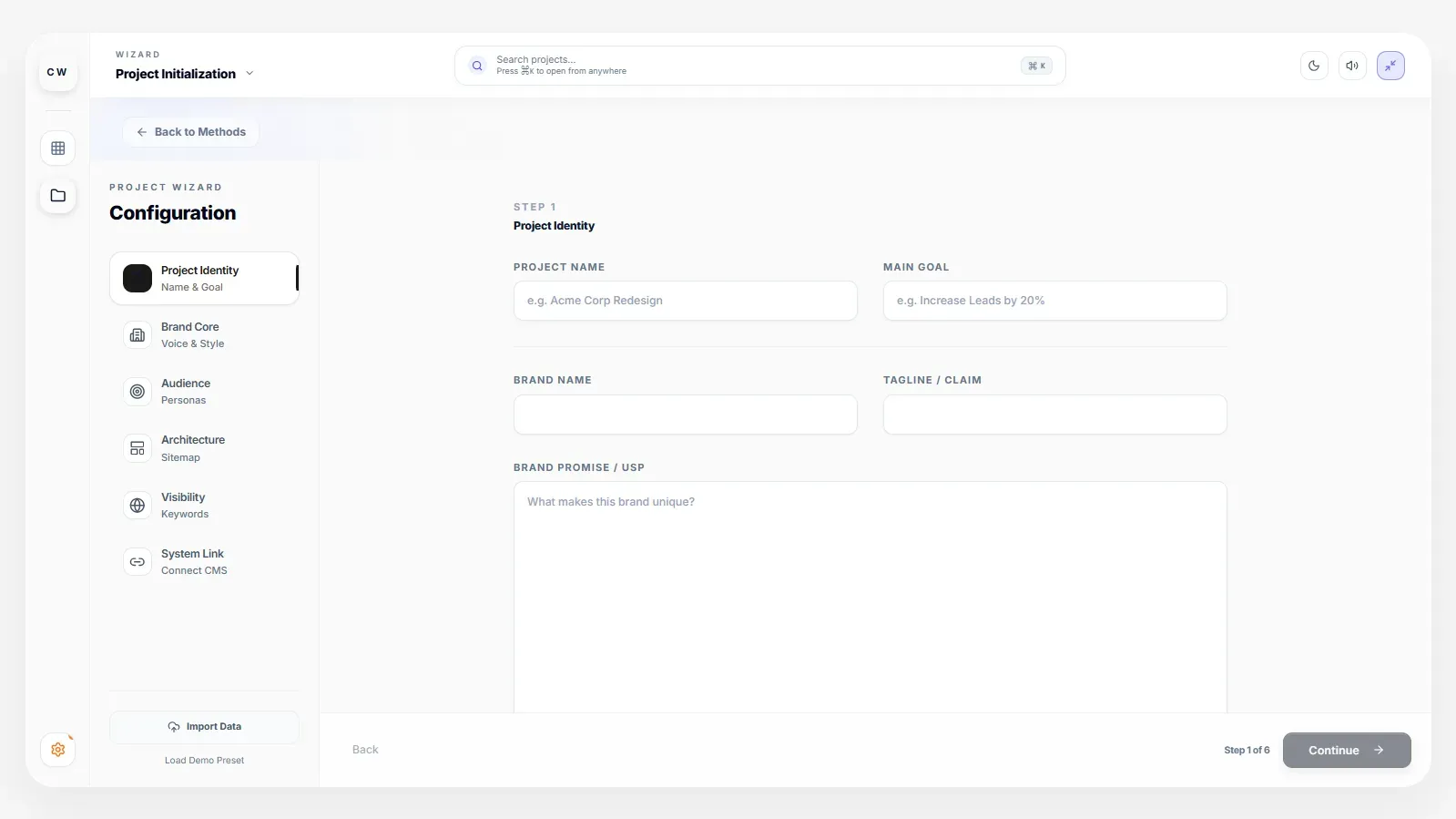Screen dimensions: 1456x819
Task: Click the Architecture sitemap icon
Action: coord(137,448)
